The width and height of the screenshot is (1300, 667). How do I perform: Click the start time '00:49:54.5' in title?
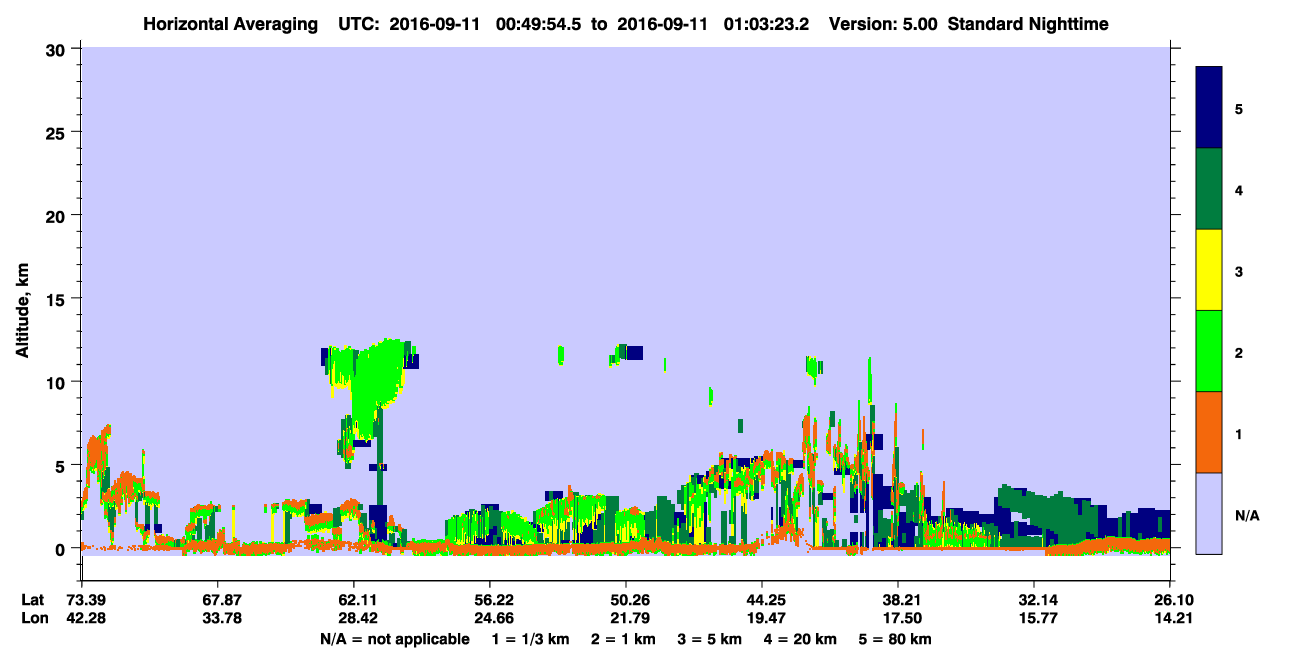click(x=537, y=23)
